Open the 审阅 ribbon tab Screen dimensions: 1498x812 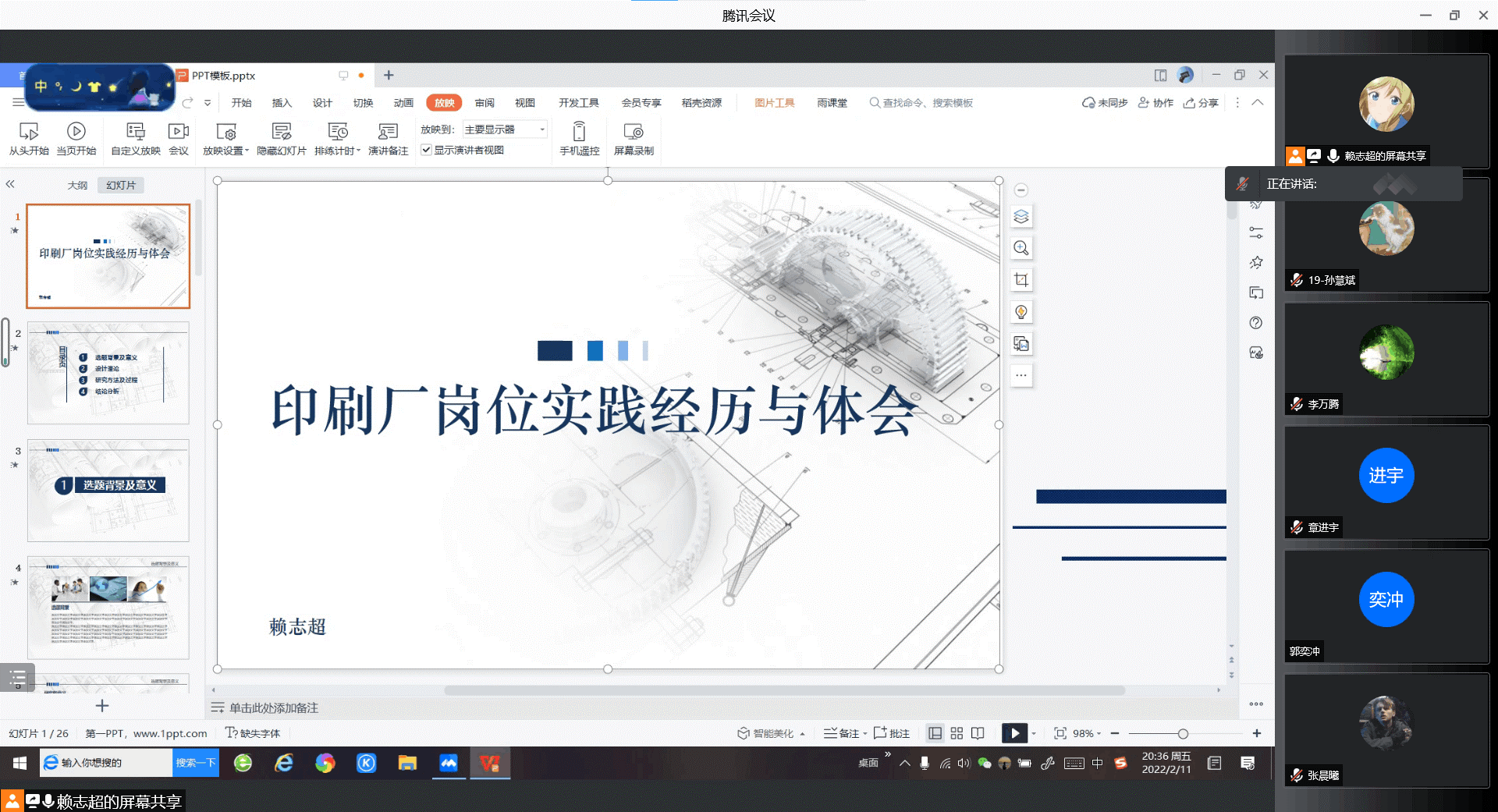[x=485, y=102]
